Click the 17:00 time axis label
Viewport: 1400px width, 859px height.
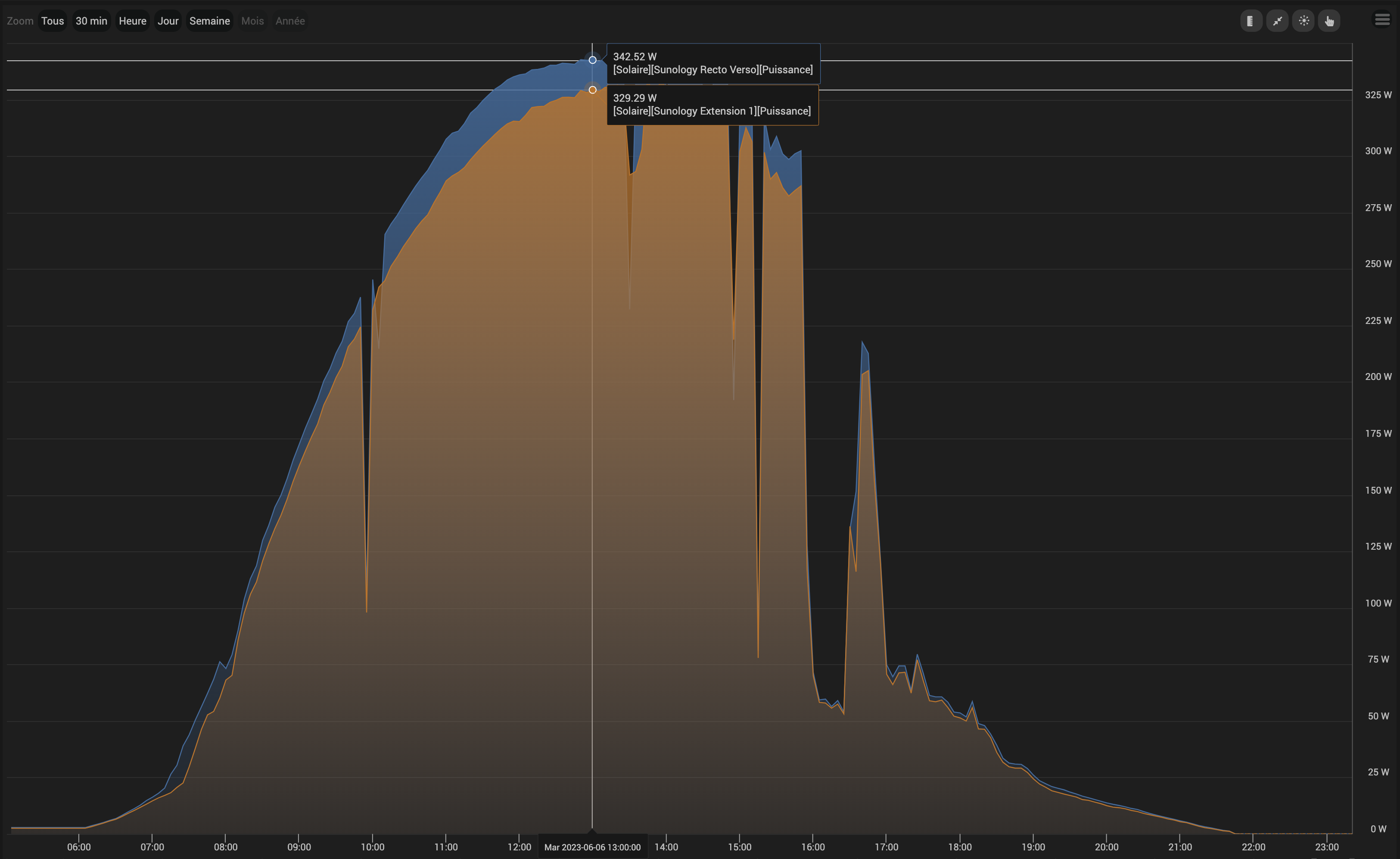pos(887,847)
